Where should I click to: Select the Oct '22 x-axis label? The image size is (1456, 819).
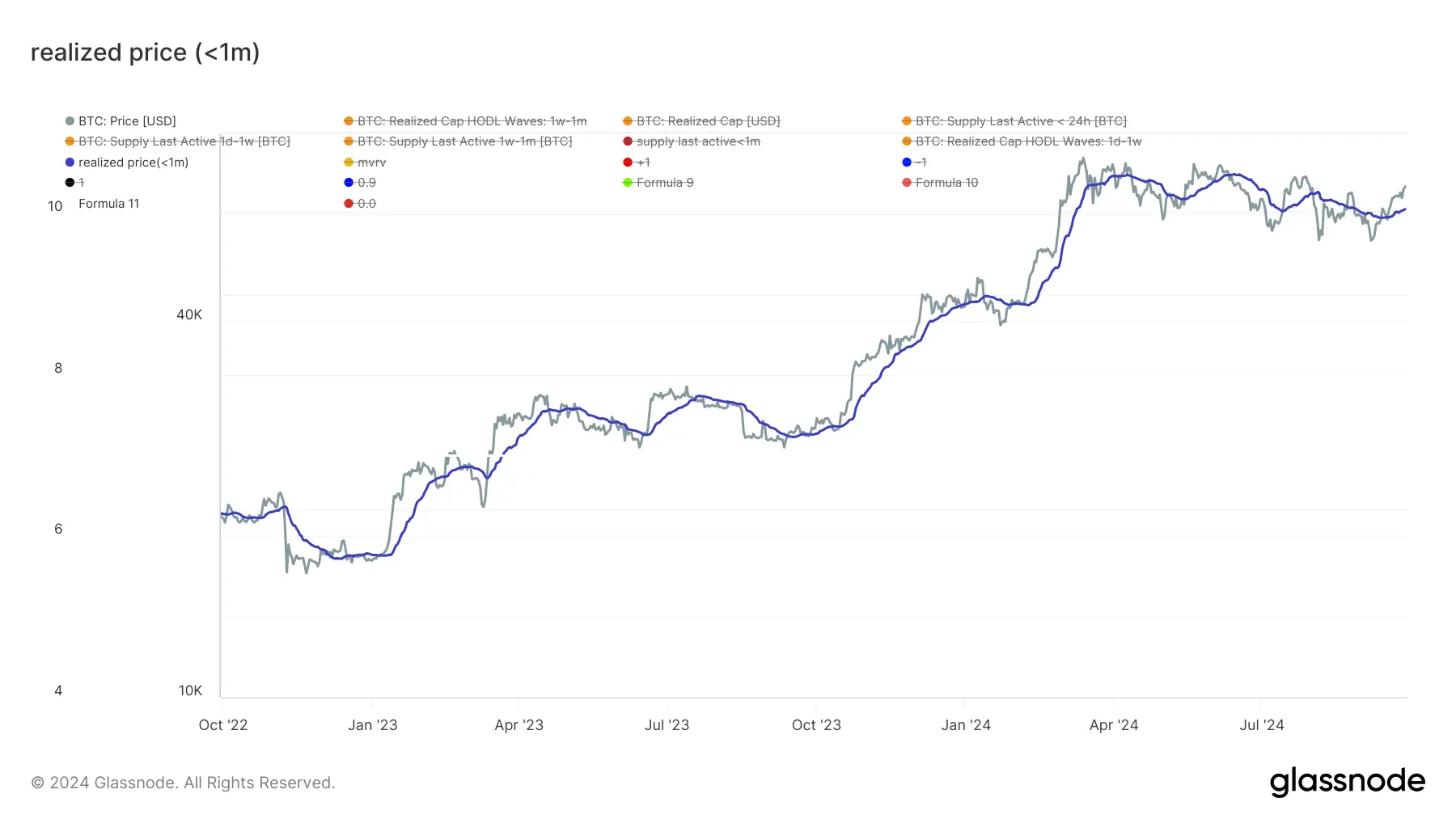(x=223, y=725)
